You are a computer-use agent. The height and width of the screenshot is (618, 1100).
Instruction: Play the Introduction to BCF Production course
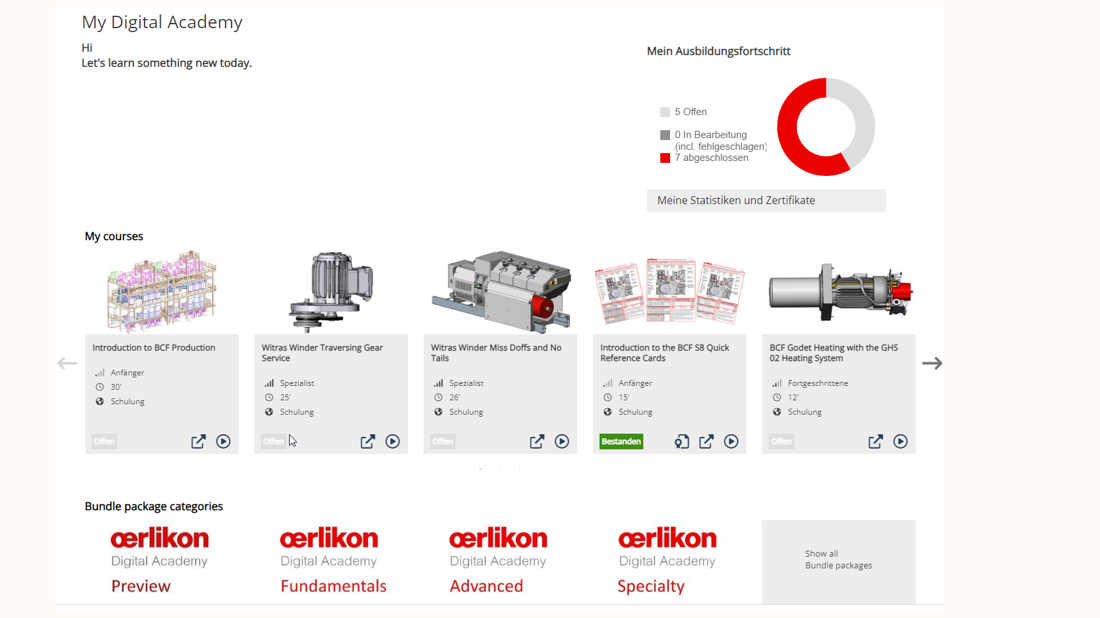[x=223, y=441]
